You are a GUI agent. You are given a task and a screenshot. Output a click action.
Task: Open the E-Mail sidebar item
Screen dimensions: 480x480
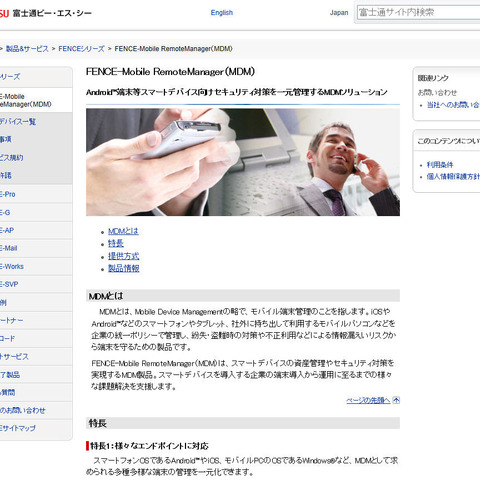[x=36, y=248]
